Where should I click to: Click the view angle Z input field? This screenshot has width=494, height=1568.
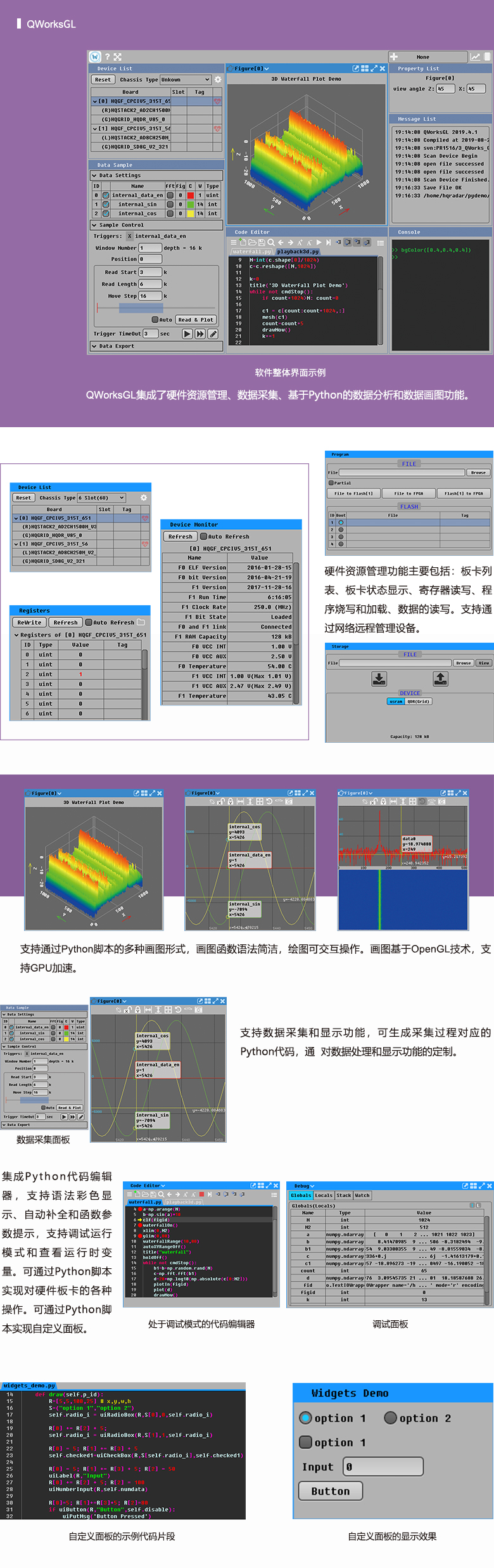tap(445, 89)
